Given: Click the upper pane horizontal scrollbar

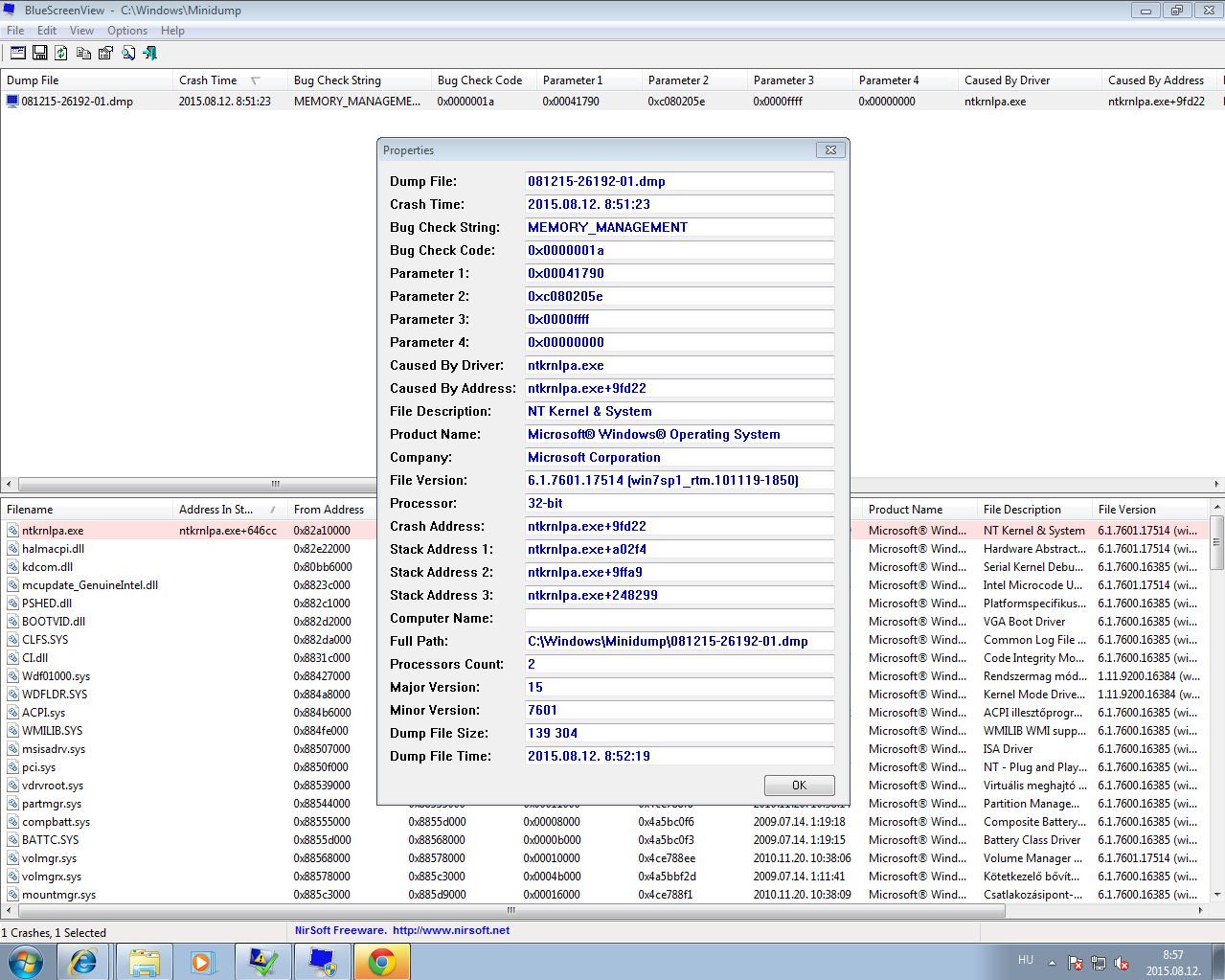Looking at the screenshot, I should (612, 484).
